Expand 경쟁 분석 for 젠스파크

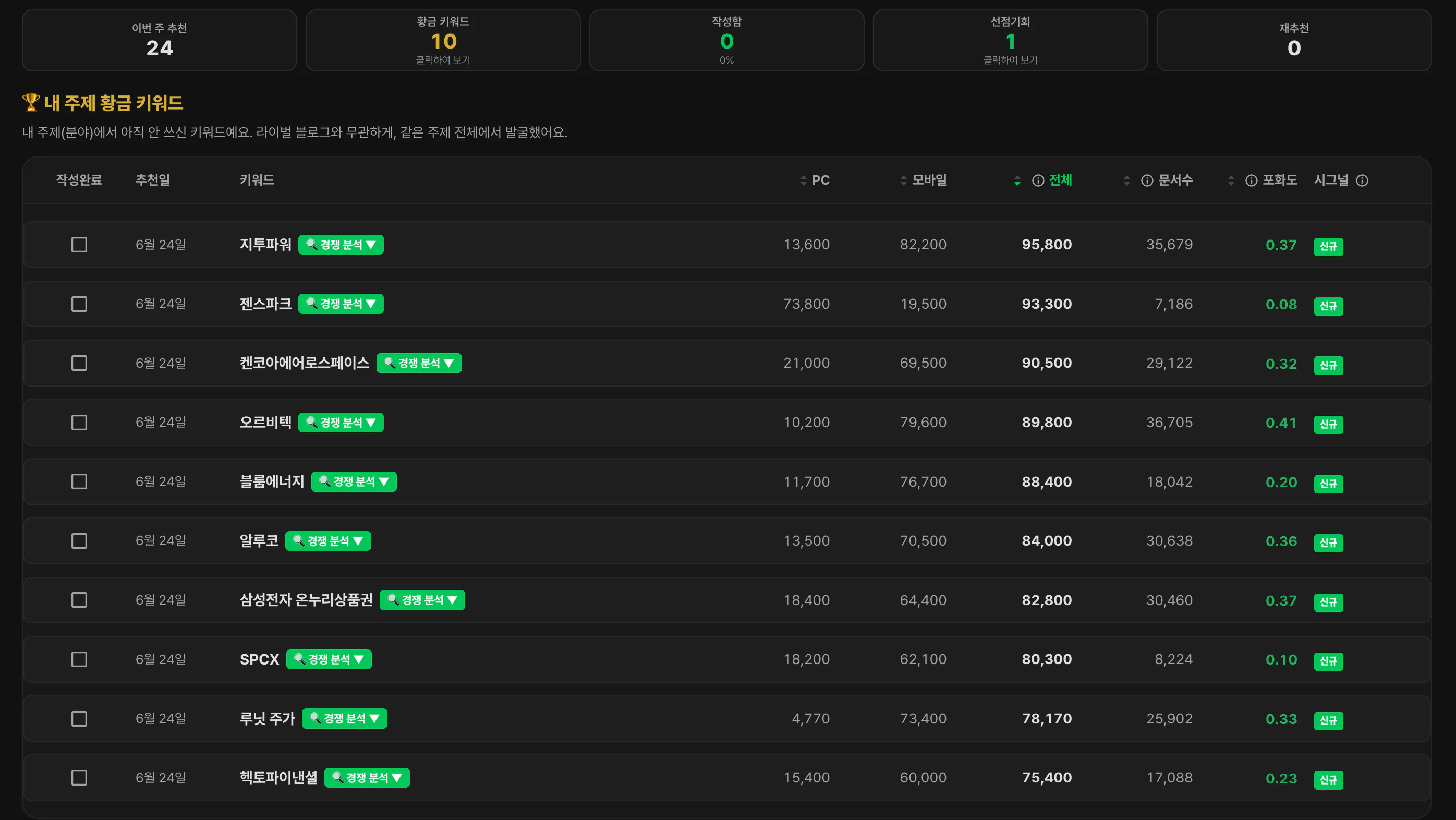click(341, 304)
